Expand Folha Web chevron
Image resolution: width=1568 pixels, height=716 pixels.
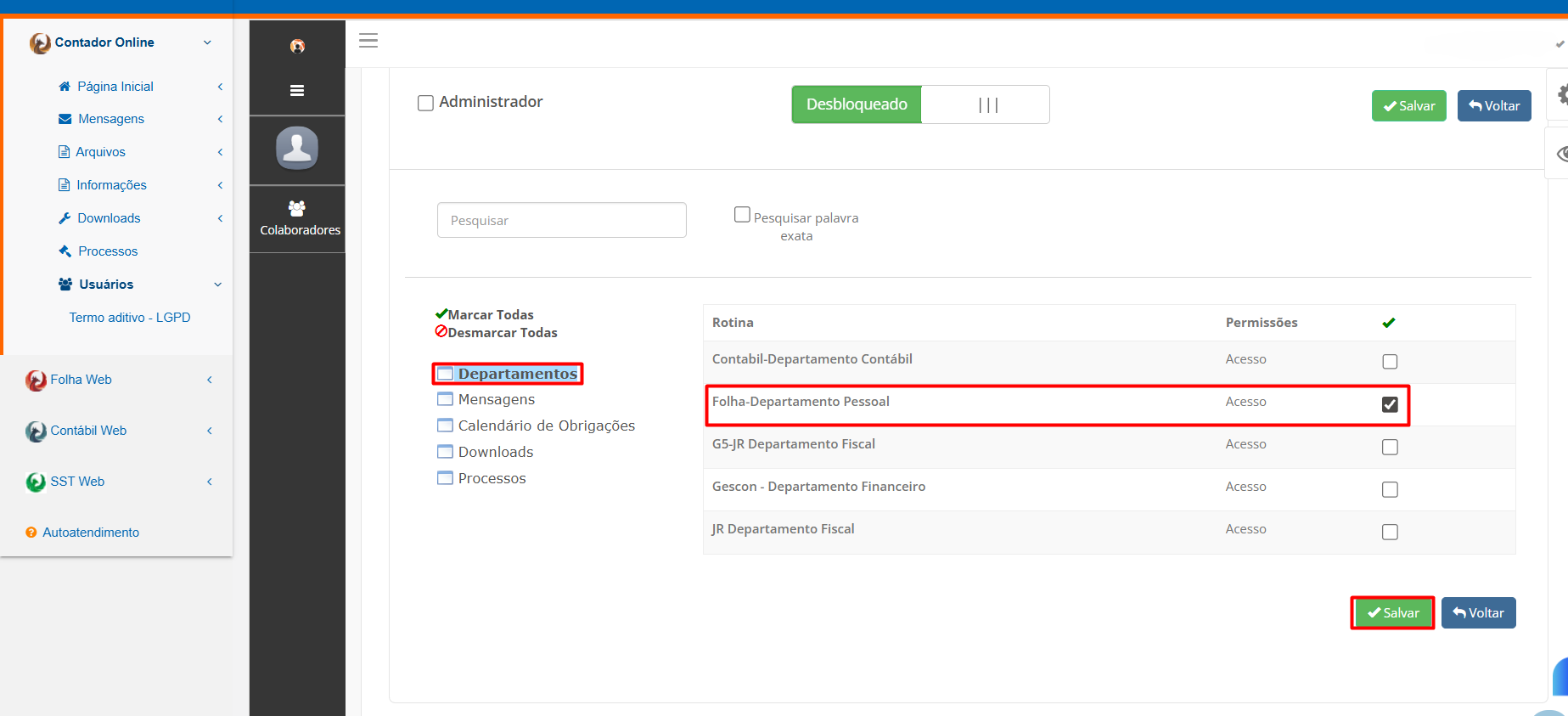tap(210, 380)
